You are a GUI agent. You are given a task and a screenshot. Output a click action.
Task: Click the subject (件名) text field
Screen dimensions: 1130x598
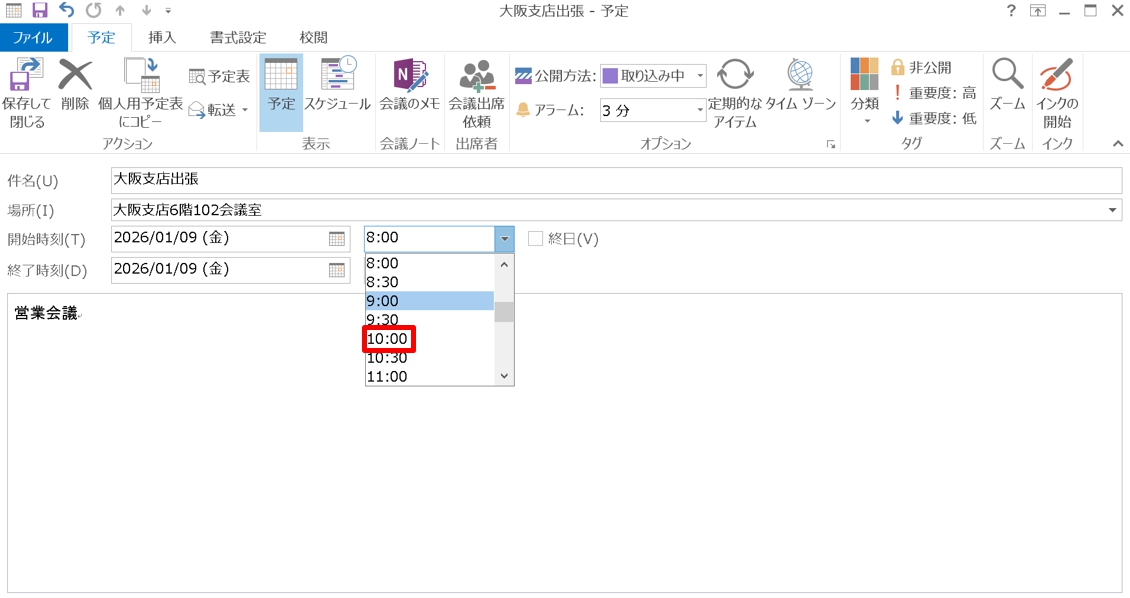click(616, 180)
